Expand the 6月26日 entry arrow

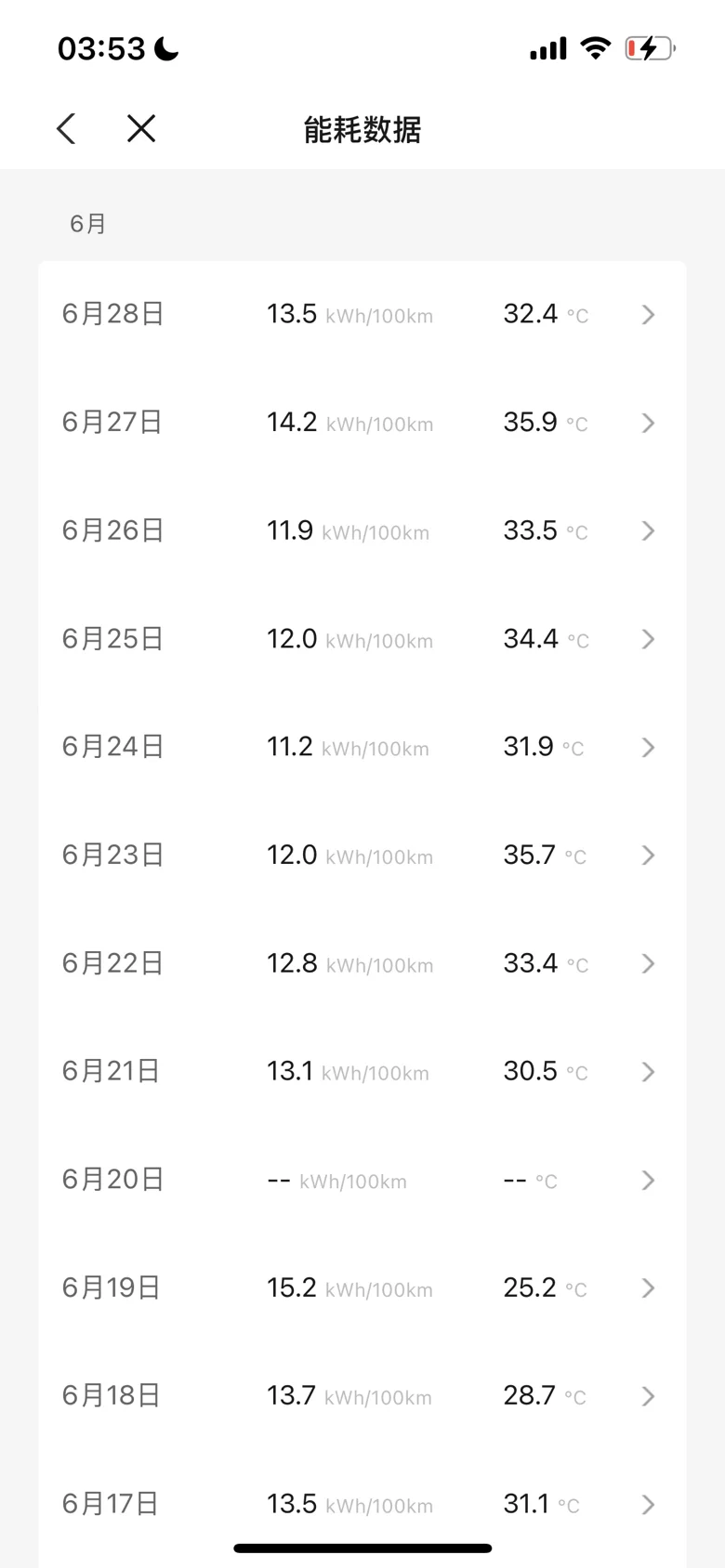649,531
